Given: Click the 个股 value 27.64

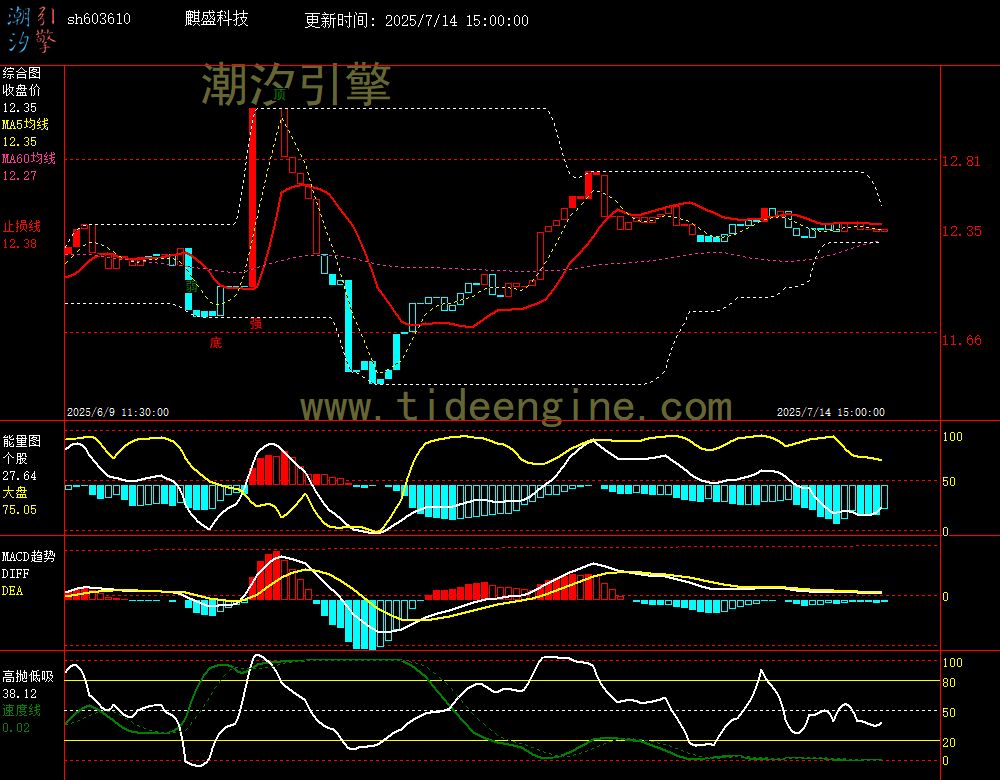Looking at the screenshot, I should [20, 476].
